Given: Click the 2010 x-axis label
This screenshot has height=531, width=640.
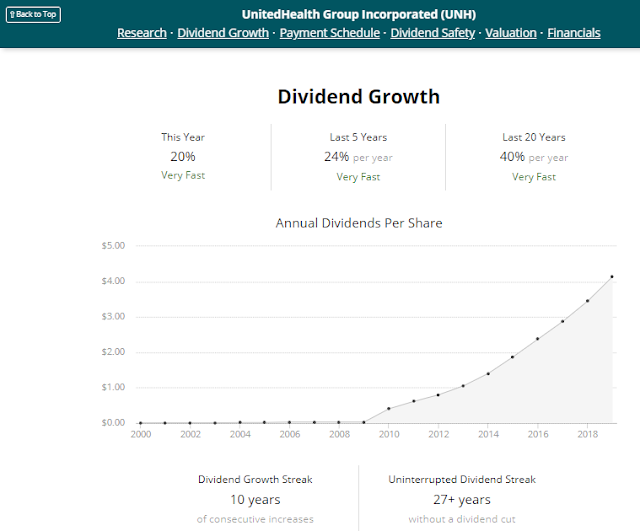Looking at the screenshot, I should coord(389,434).
